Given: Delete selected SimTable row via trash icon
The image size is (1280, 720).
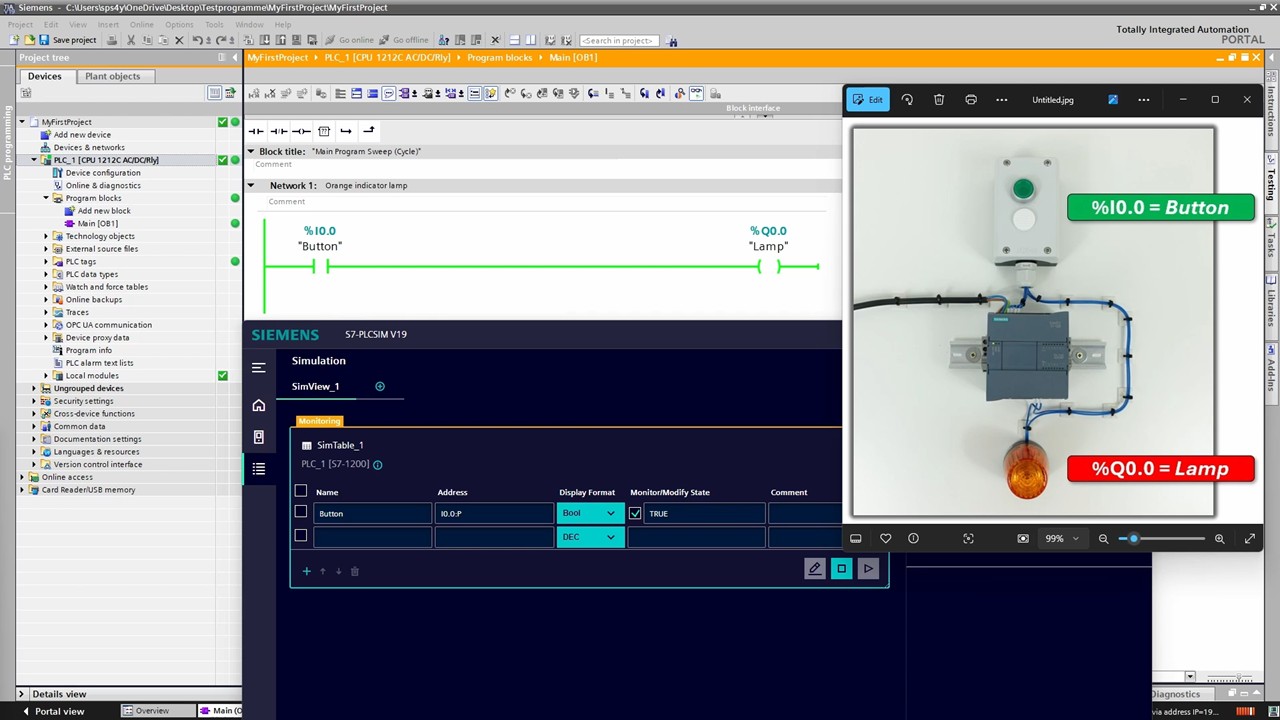Looking at the screenshot, I should [x=354, y=571].
